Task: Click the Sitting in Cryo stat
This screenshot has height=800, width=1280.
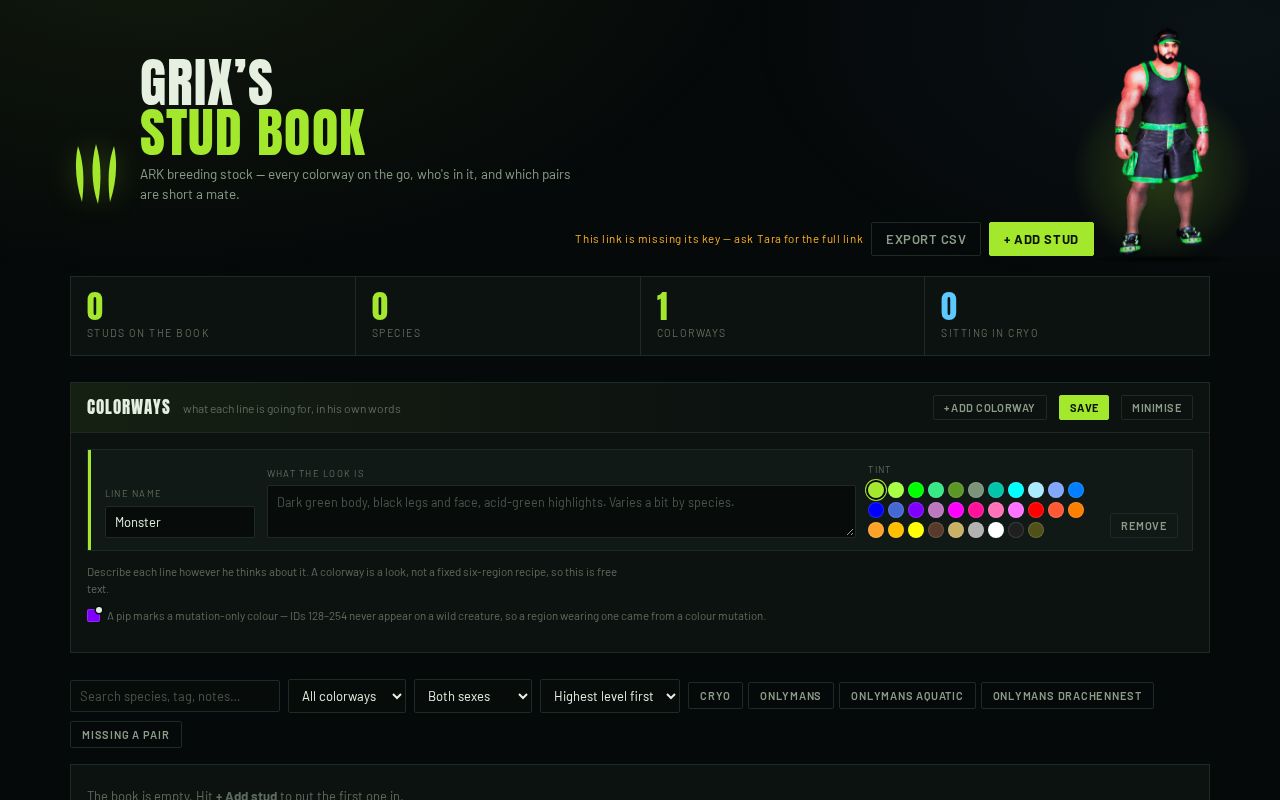Action: [x=1067, y=316]
